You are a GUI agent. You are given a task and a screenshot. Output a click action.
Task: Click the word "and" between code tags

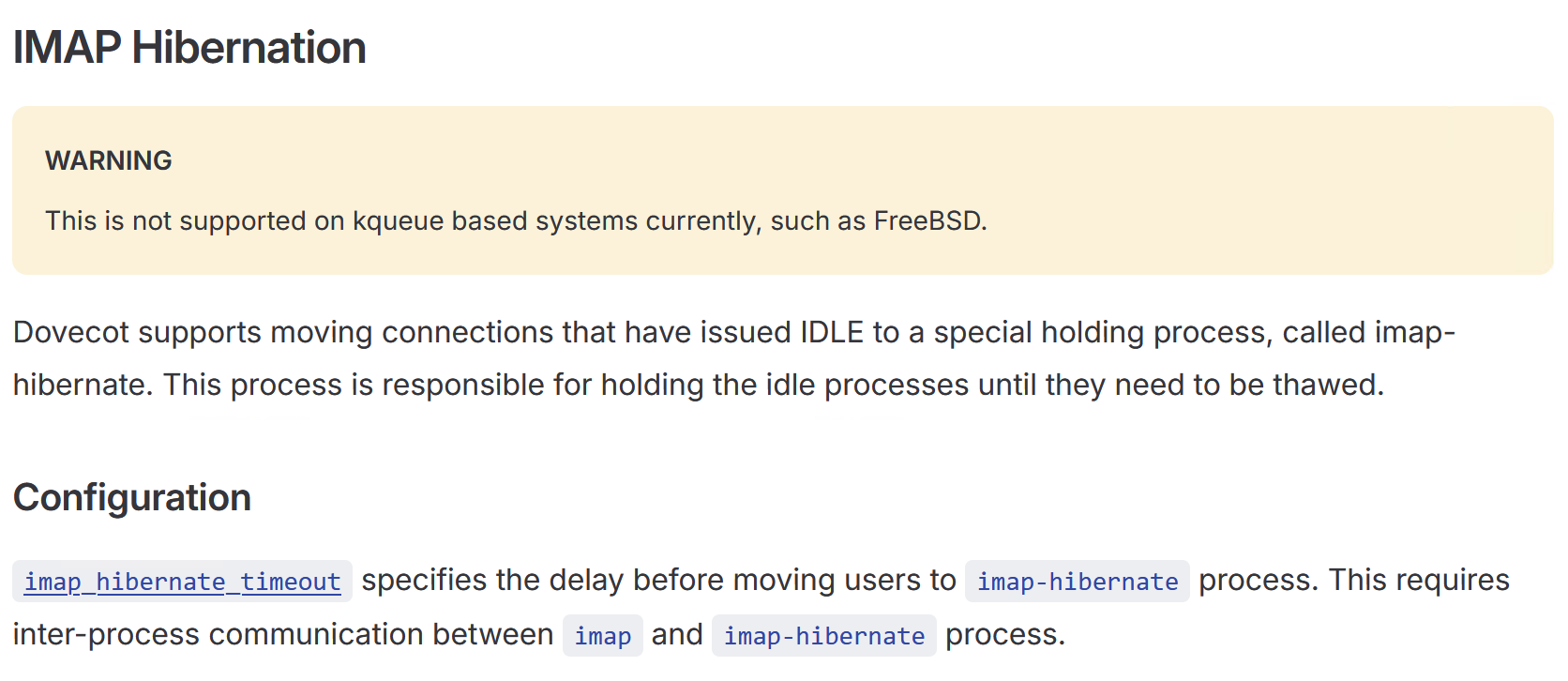(x=677, y=635)
